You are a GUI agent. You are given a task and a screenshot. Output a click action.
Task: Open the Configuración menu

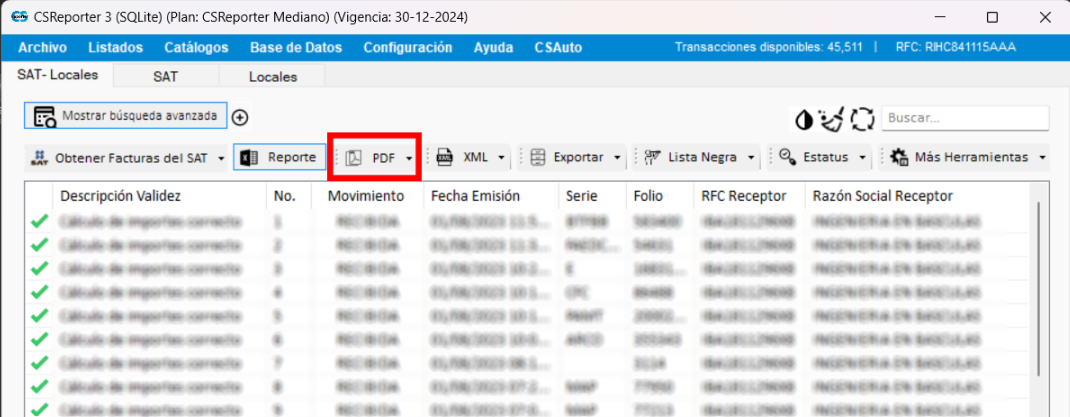(x=407, y=48)
